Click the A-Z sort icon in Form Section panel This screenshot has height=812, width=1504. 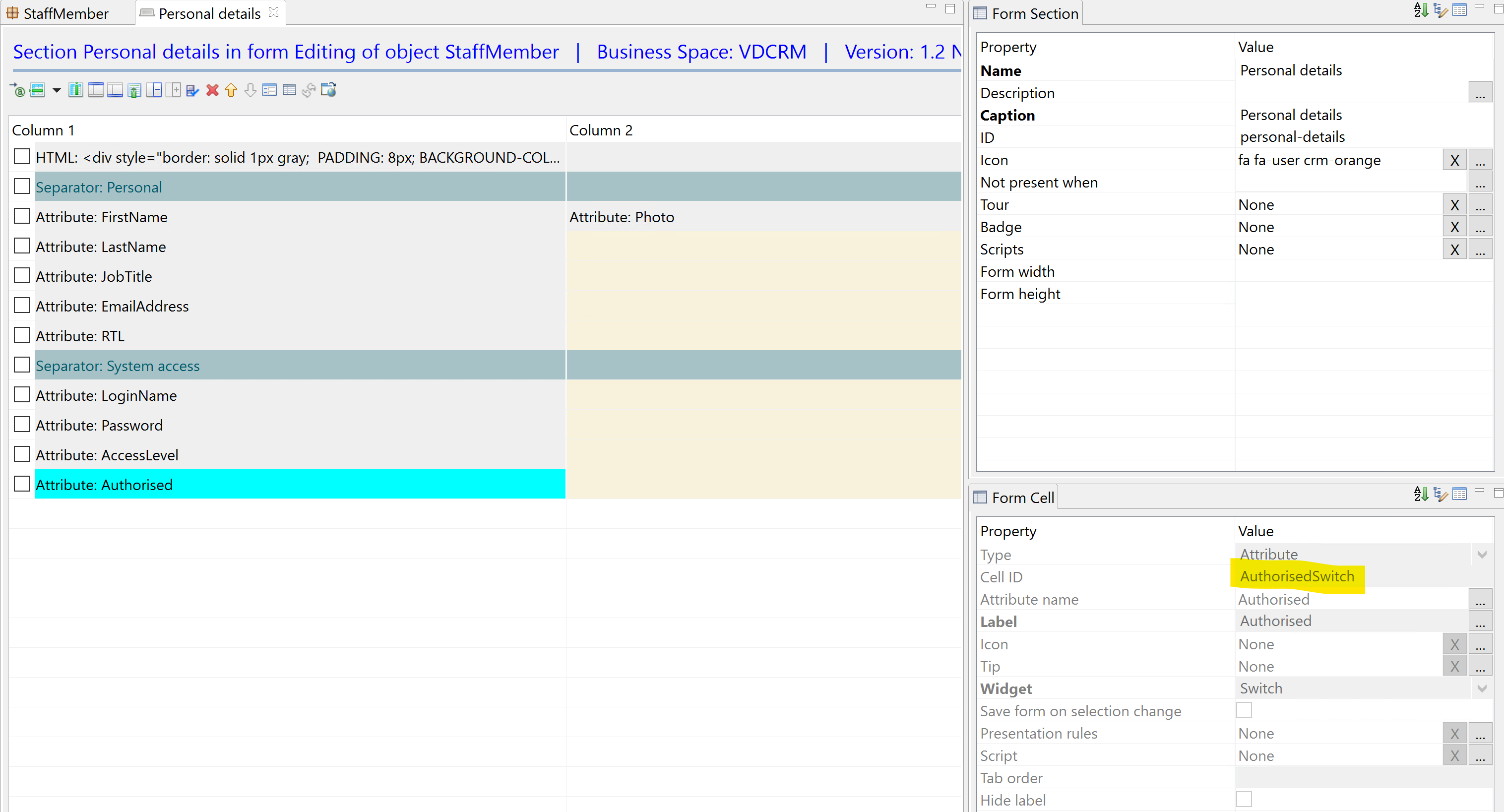[x=1421, y=10]
